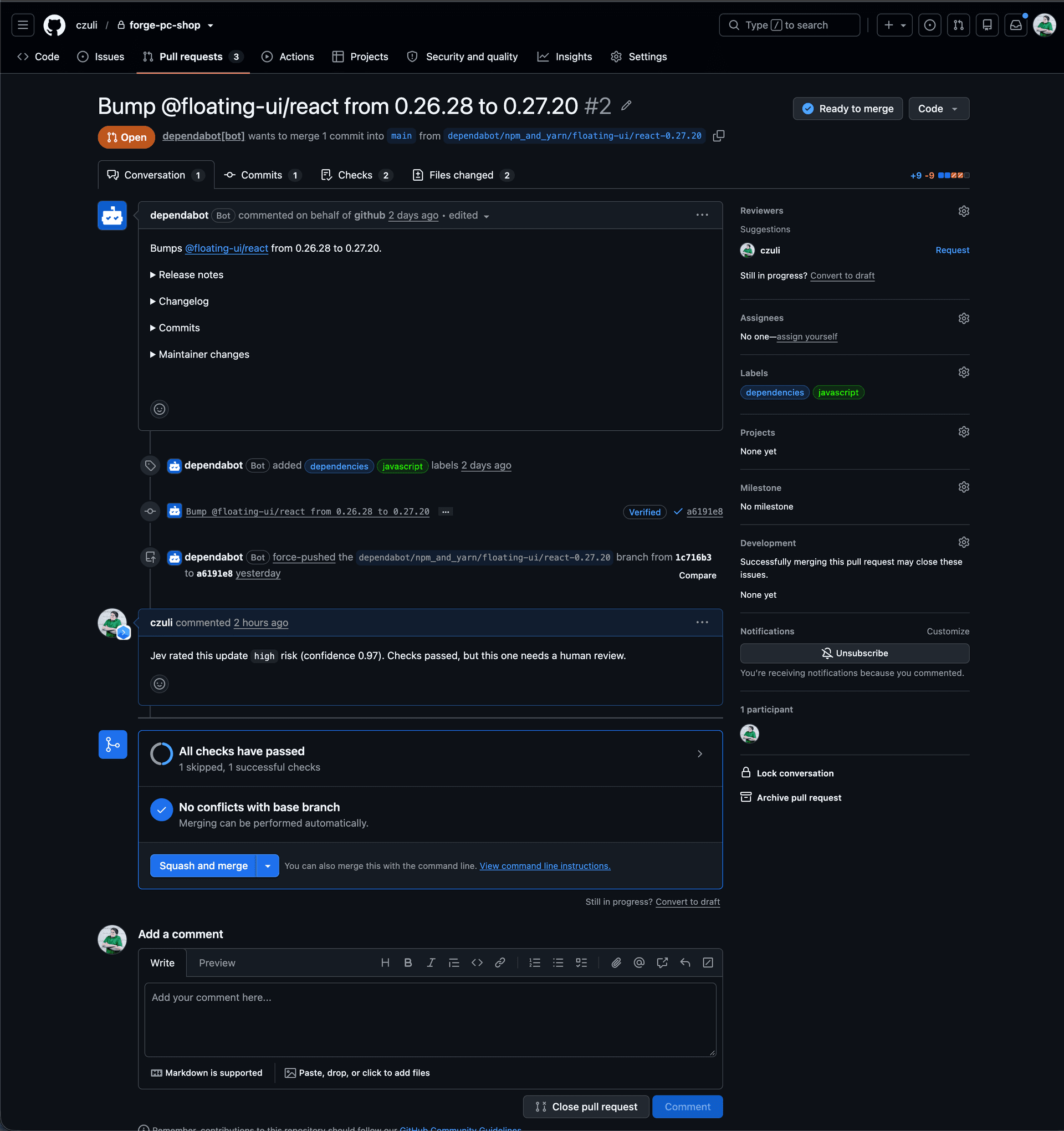Image resolution: width=1064 pixels, height=1131 pixels.
Task: Expand the Release notes section
Action: point(187,275)
